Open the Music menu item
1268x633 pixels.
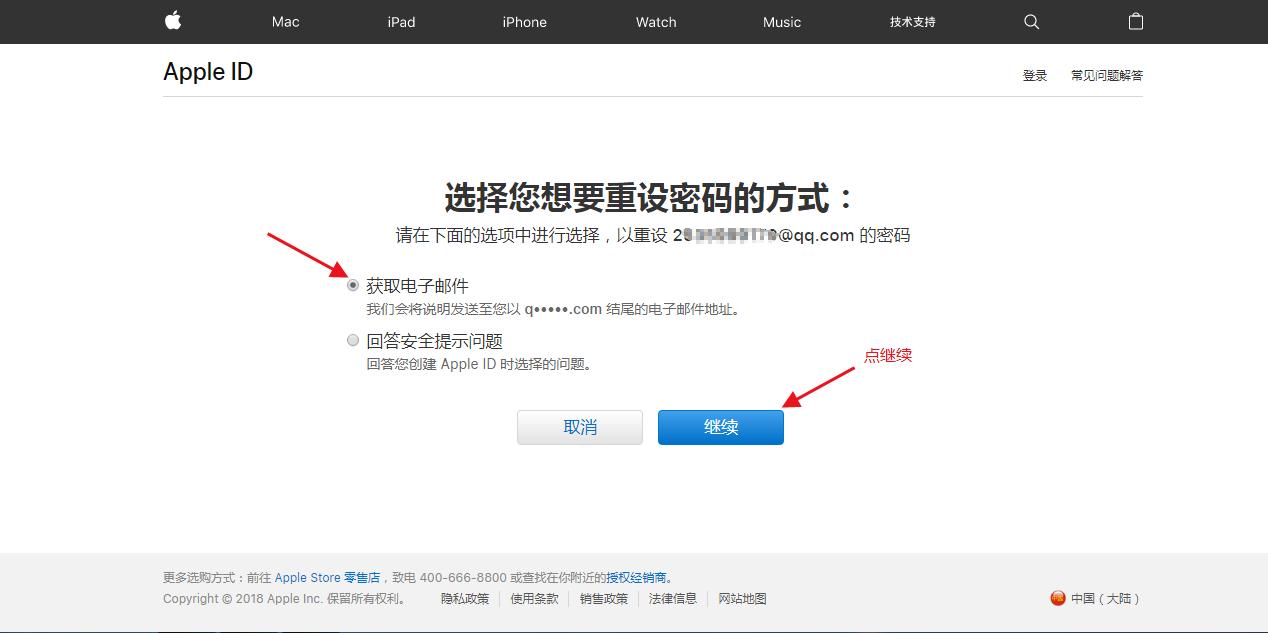point(782,22)
